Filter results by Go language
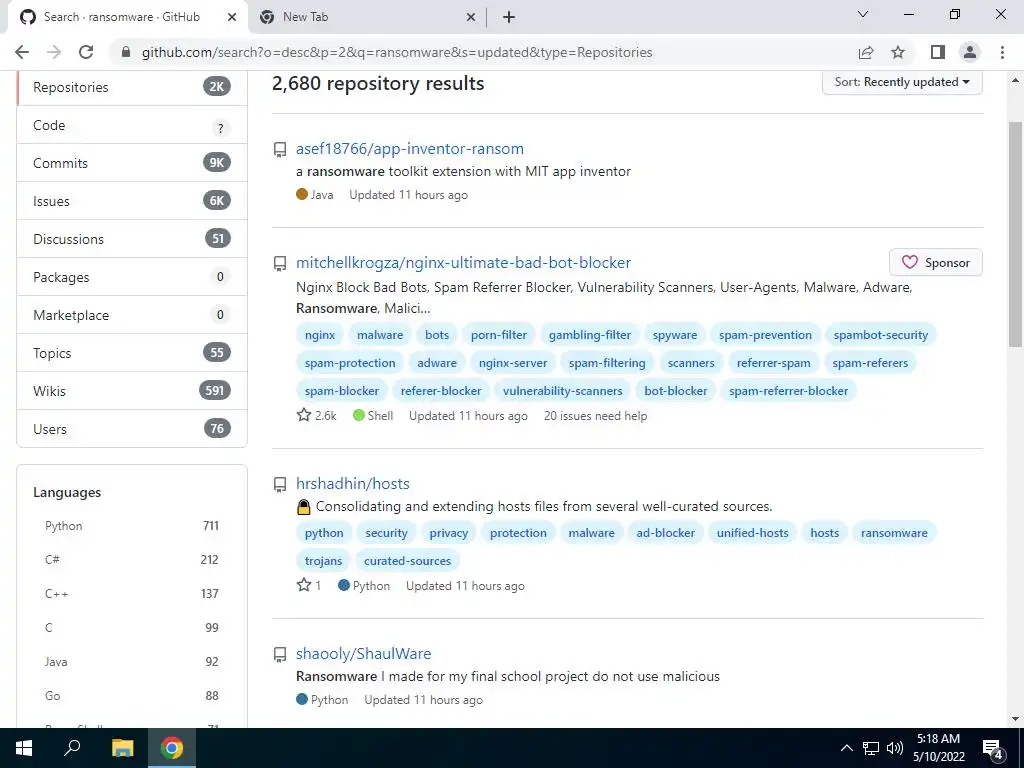1024x768 pixels. pos(132,696)
